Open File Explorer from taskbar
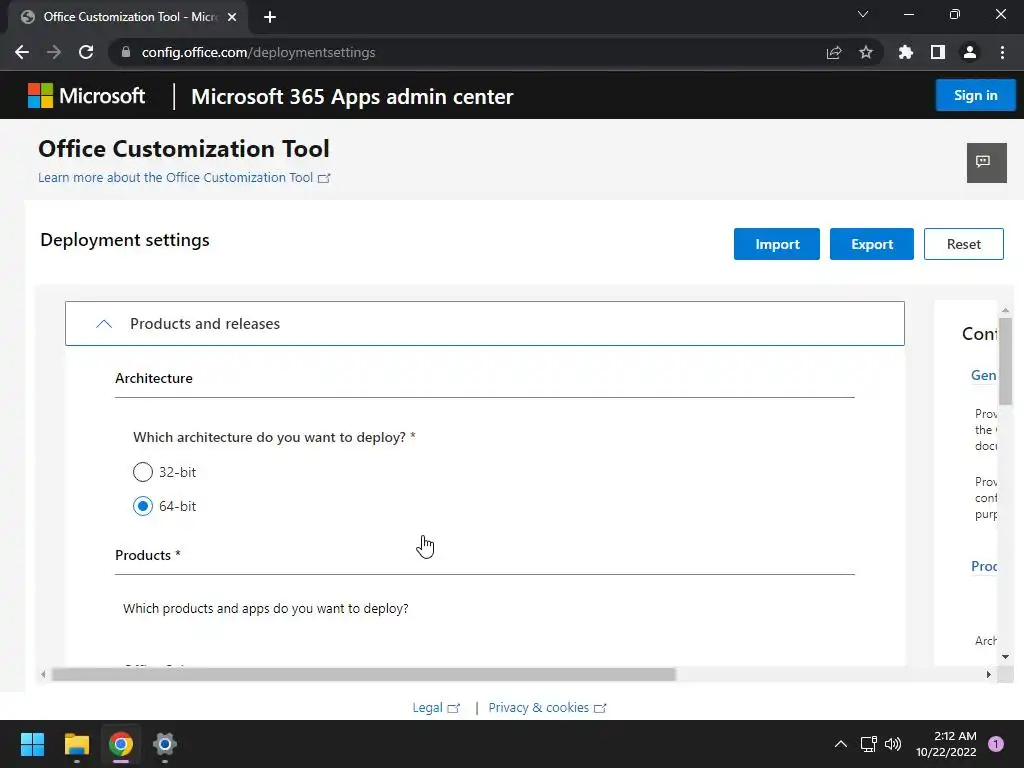Image resolution: width=1024 pixels, height=768 pixels. tap(76, 744)
